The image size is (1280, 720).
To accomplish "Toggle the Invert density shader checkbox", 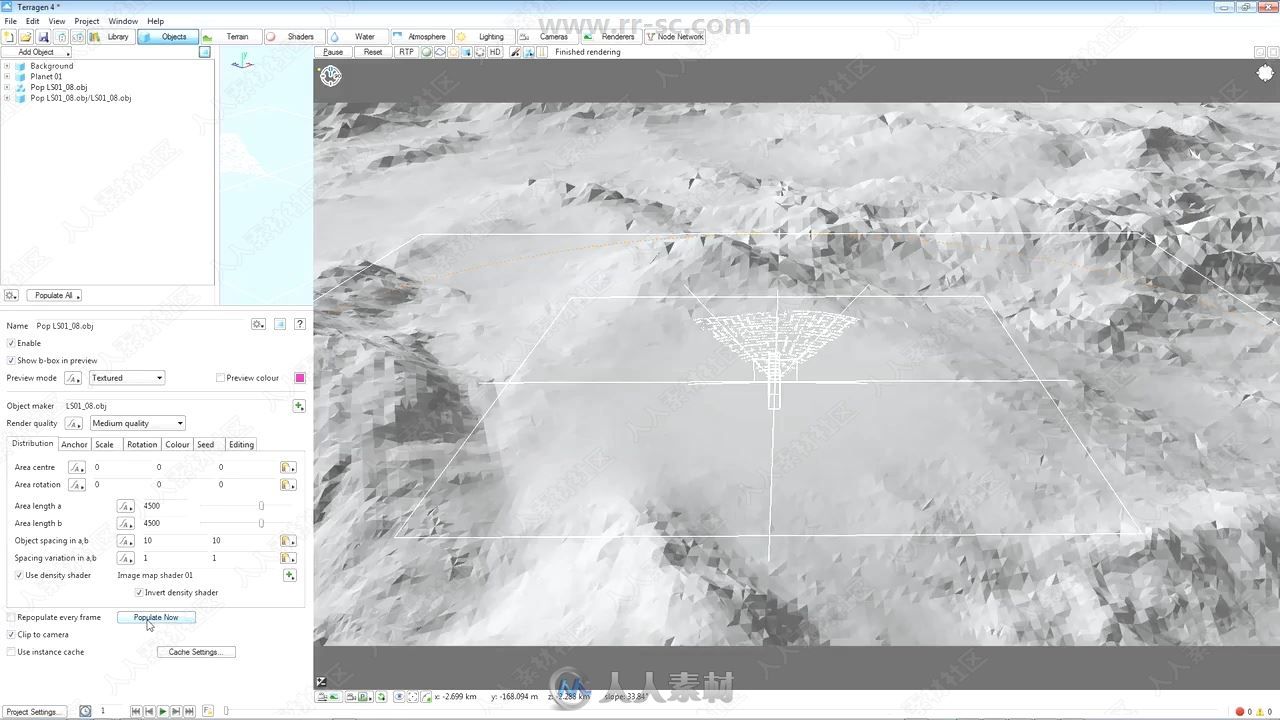I will [x=139, y=592].
